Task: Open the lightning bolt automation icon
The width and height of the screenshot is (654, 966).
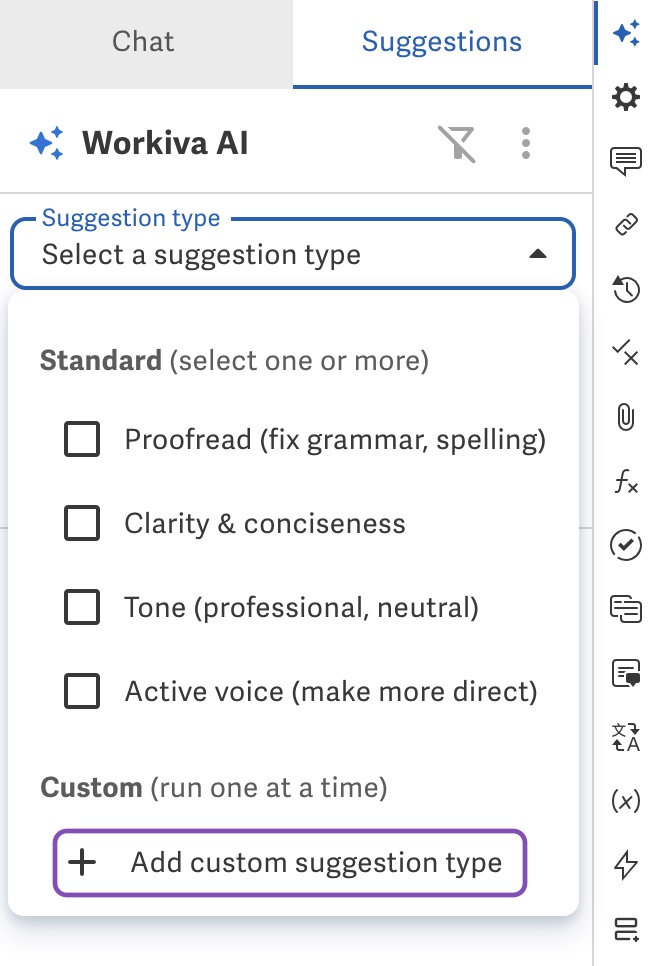Action: coord(626,865)
